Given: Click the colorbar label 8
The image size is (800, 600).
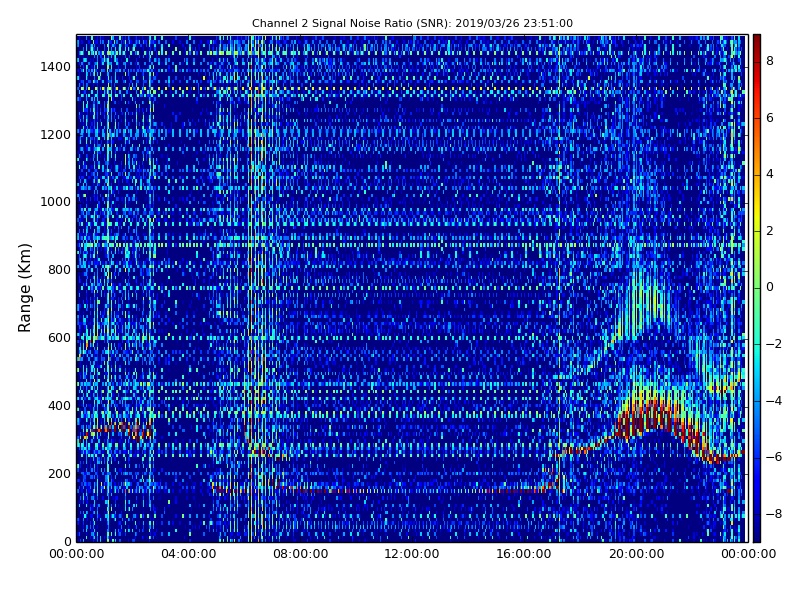Looking at the screenshot, I should (770, 61).
